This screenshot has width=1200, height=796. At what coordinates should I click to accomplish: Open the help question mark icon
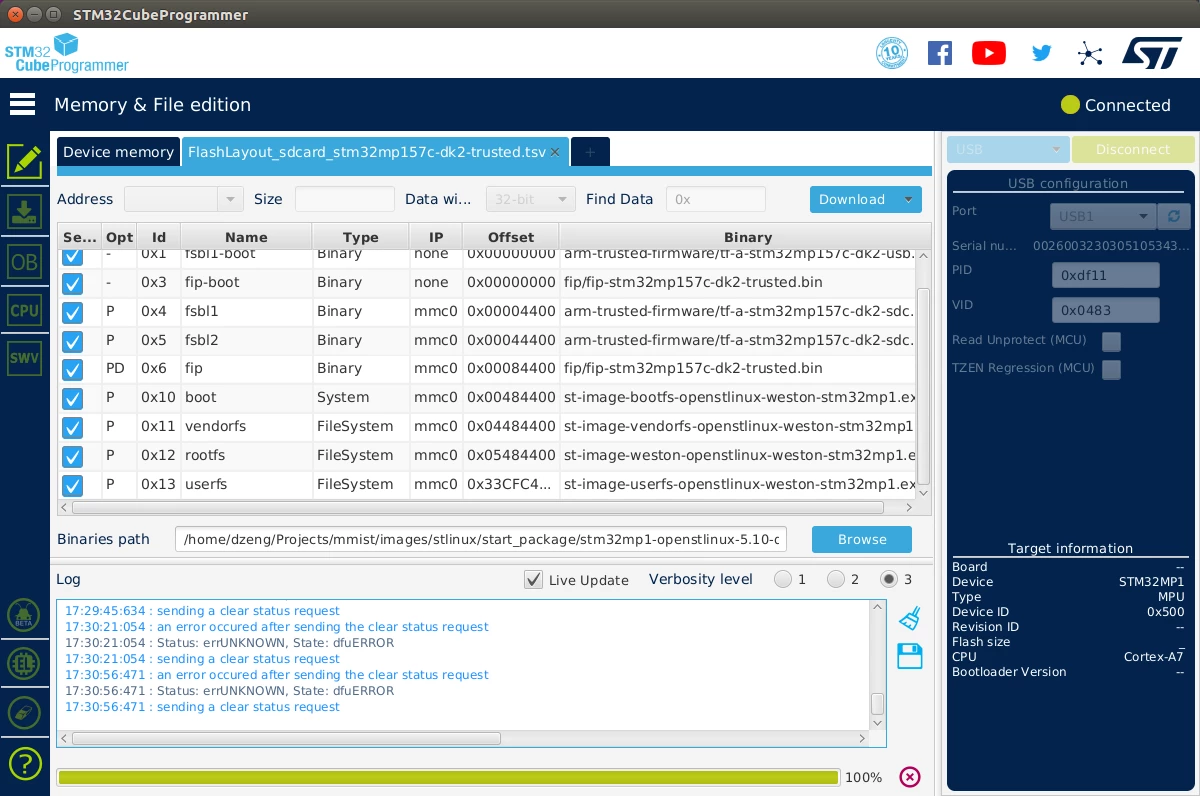[24, 763]
